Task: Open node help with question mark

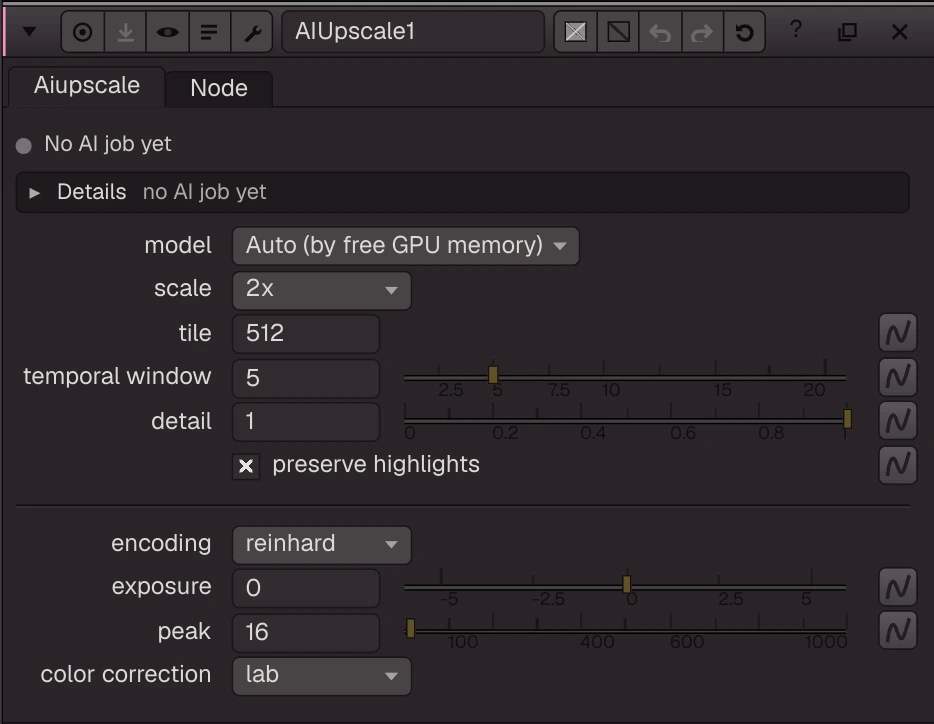Action: [x=796, y=29]
